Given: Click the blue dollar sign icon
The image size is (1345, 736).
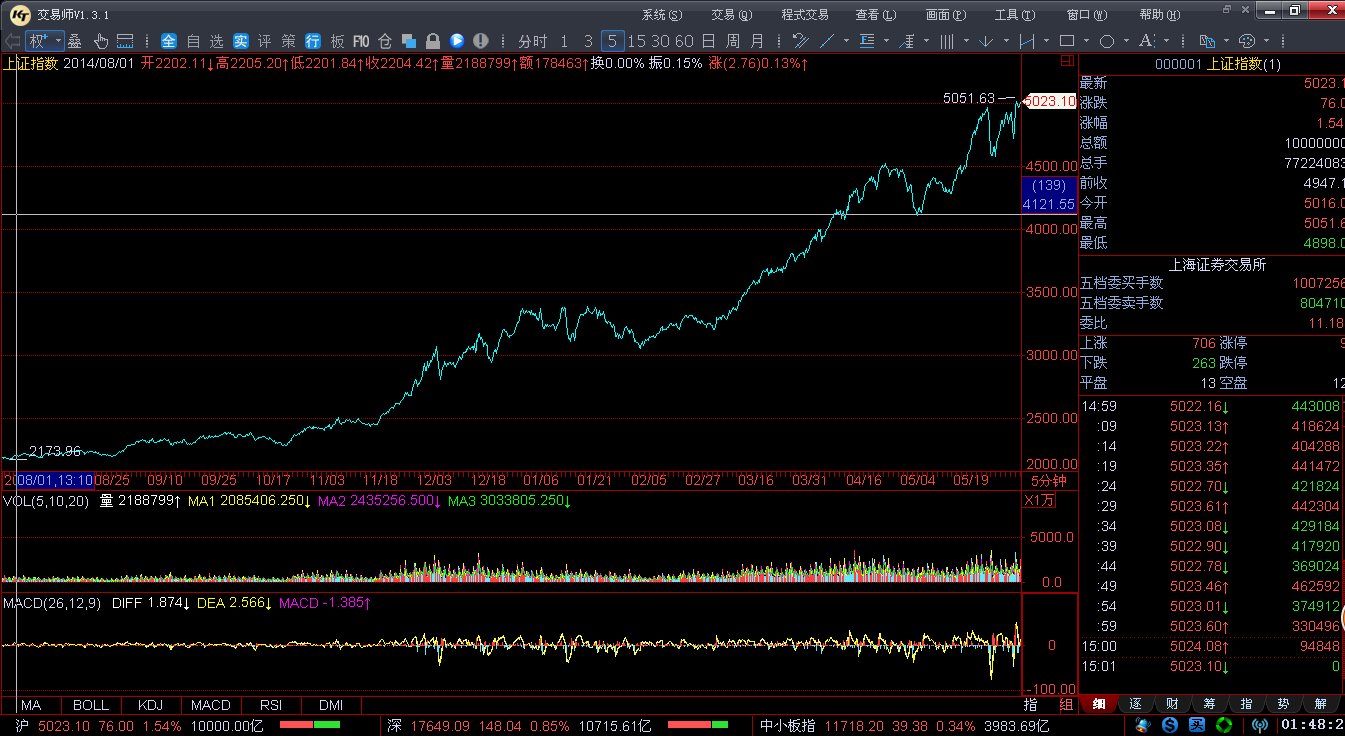Looking at the screenshot, I should coord(1170,725).
